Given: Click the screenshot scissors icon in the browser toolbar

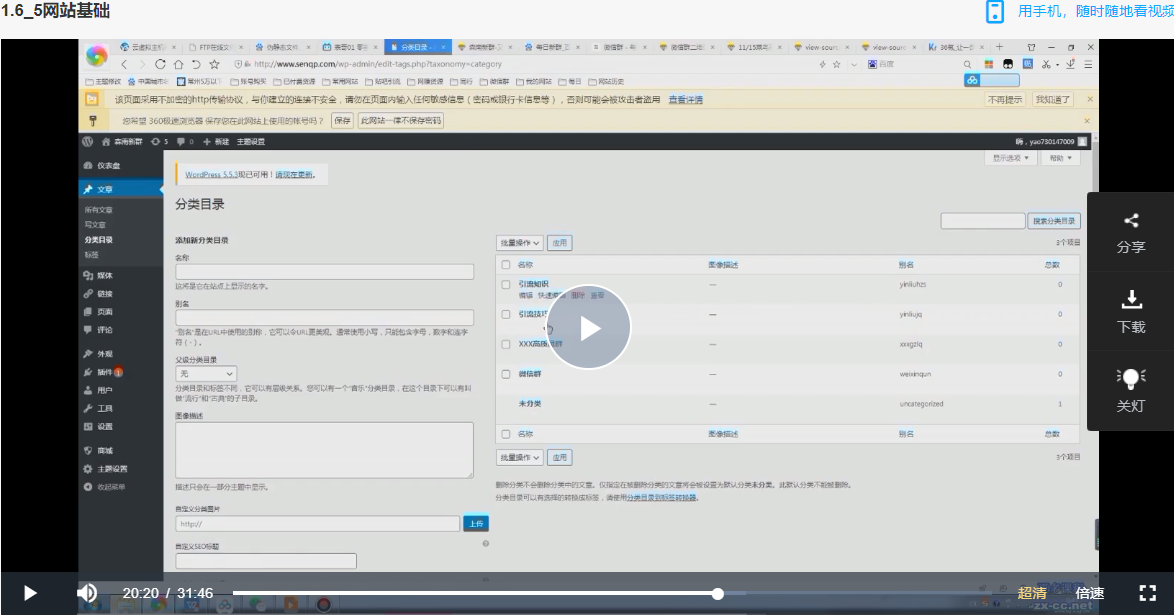Looking at the screenshot, I should point(1046,64).
